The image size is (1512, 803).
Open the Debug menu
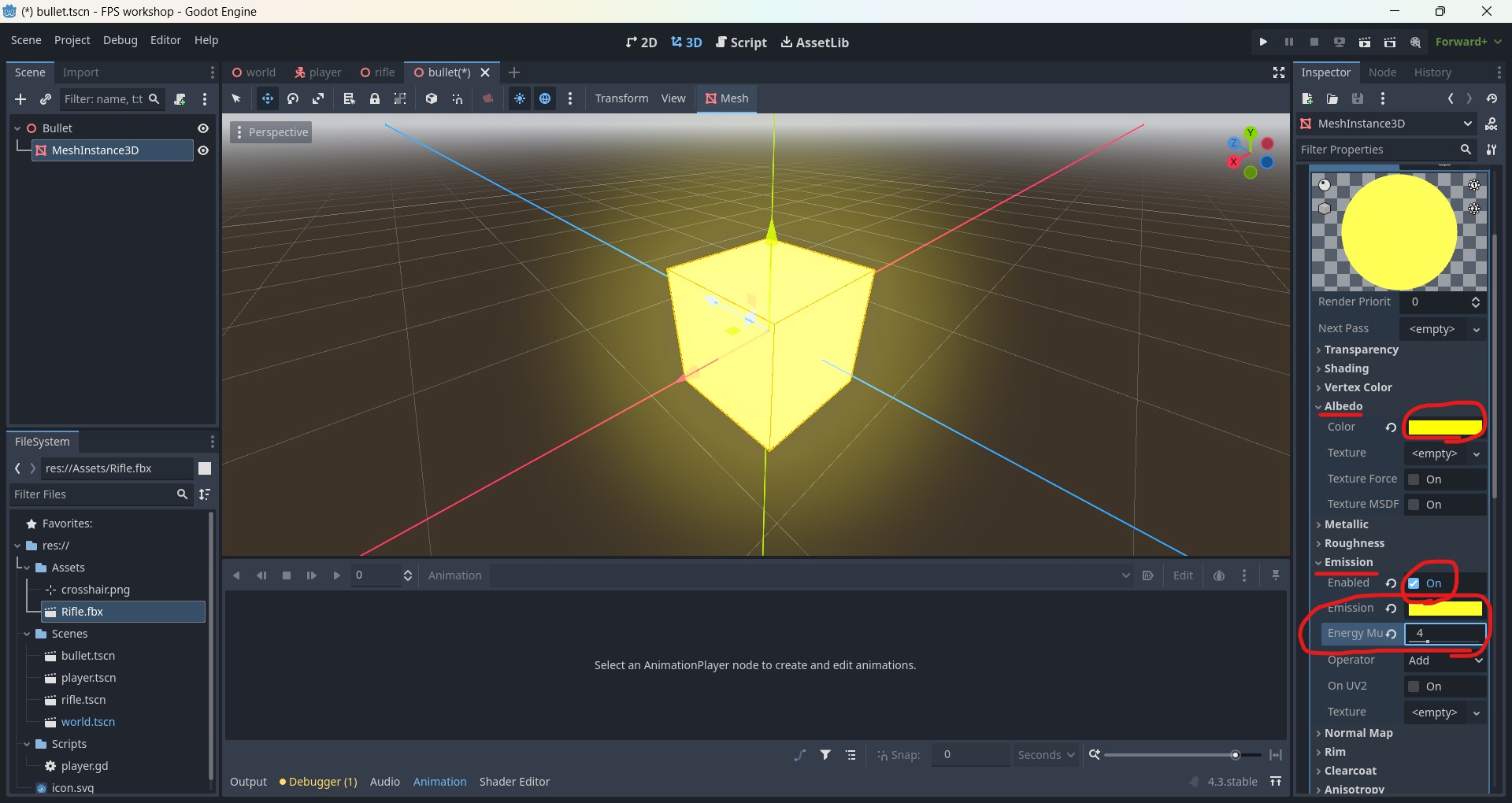point(120,40)
